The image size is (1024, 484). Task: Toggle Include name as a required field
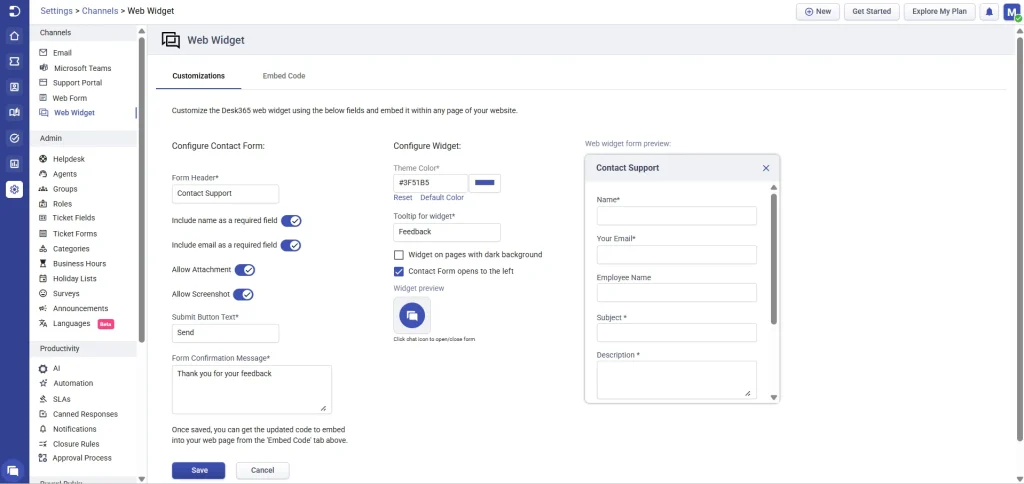(x=291, y=221)
